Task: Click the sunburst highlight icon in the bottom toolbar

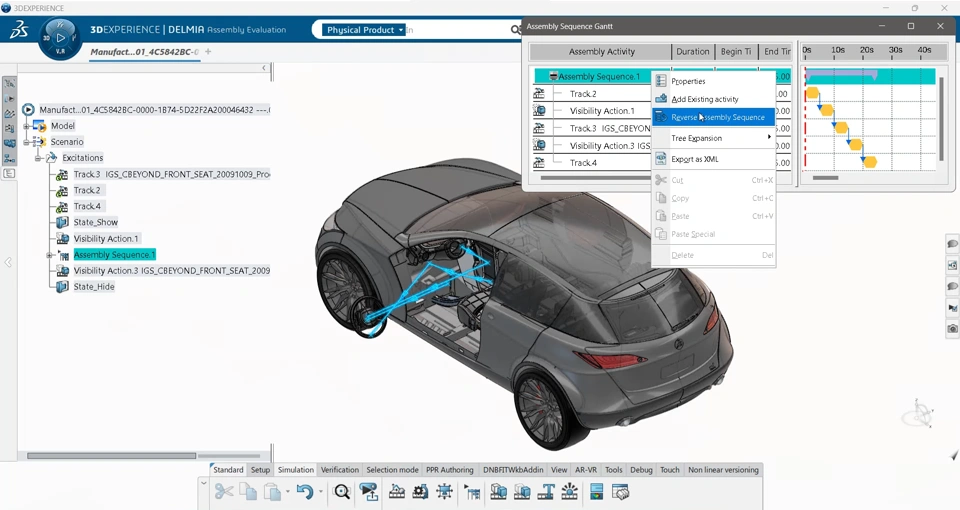Action: (x=569, y=491)
